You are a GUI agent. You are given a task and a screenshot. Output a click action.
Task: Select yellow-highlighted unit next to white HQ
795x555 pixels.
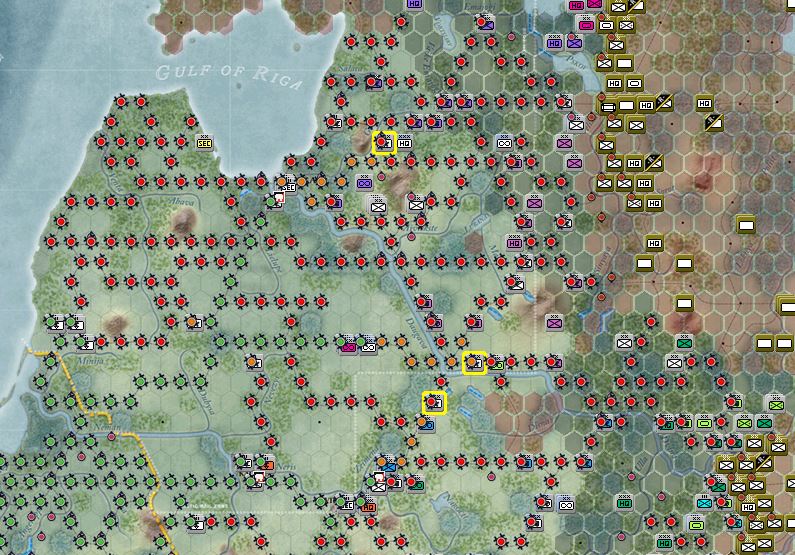(x=384, y=142)
